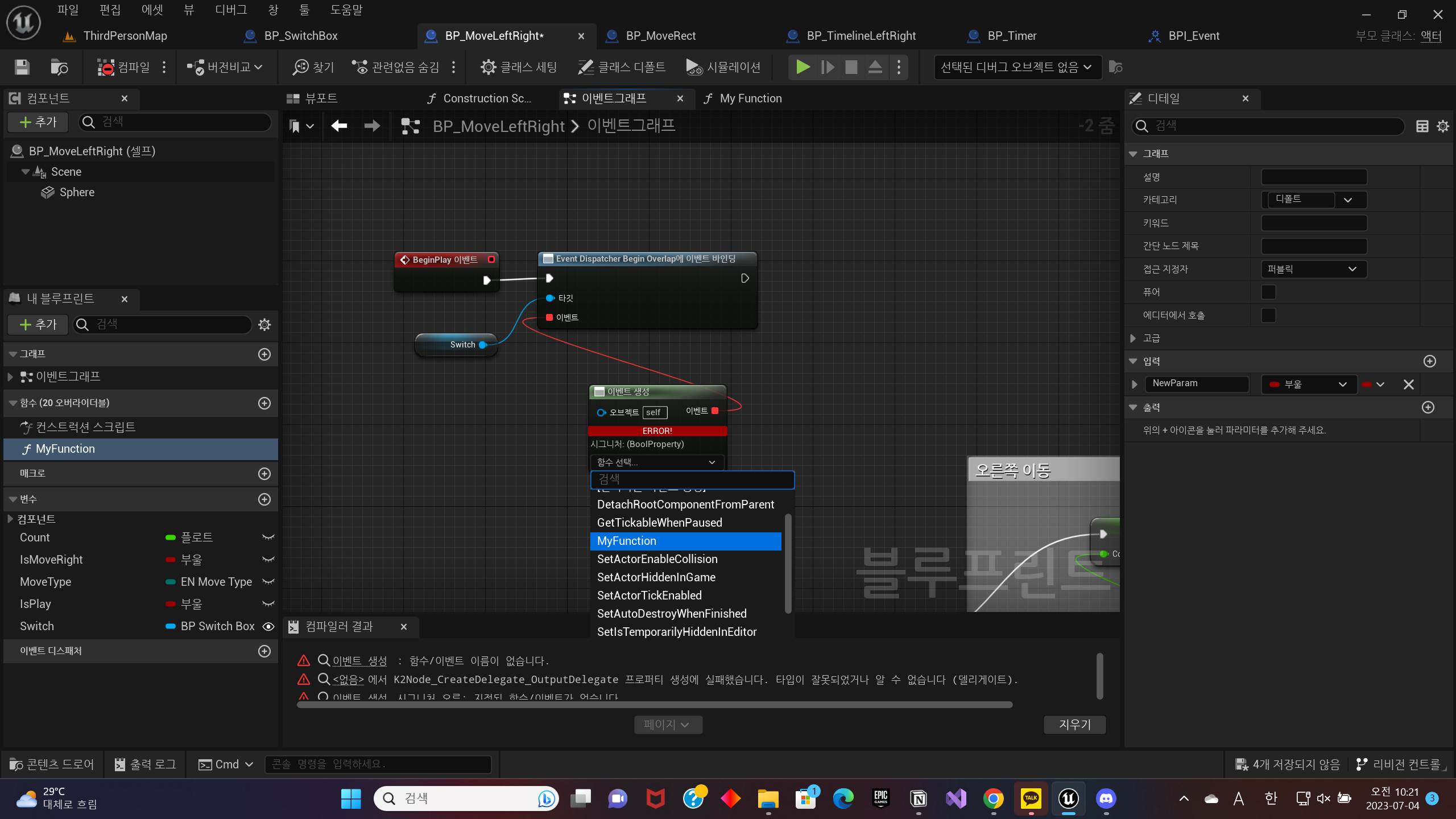Viewport: 1456px width, 819px height.
Task: Open the debug object selector dropdown
Action: (1017, 67)
